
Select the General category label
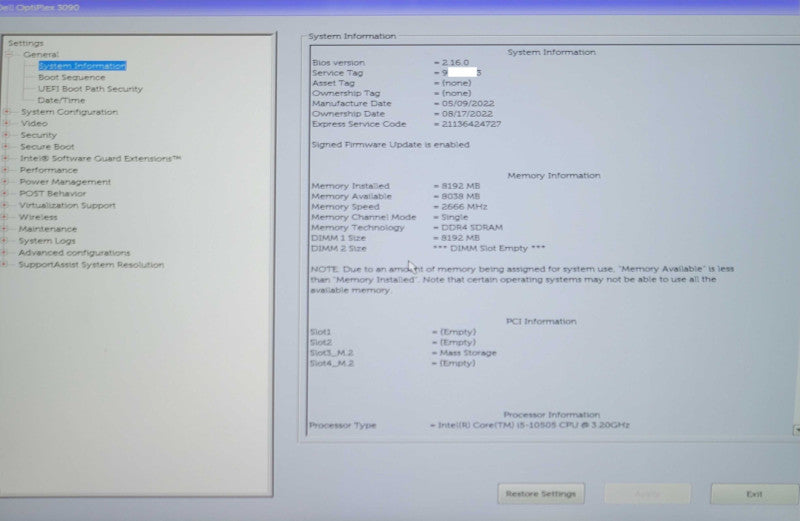click(41, 55)
